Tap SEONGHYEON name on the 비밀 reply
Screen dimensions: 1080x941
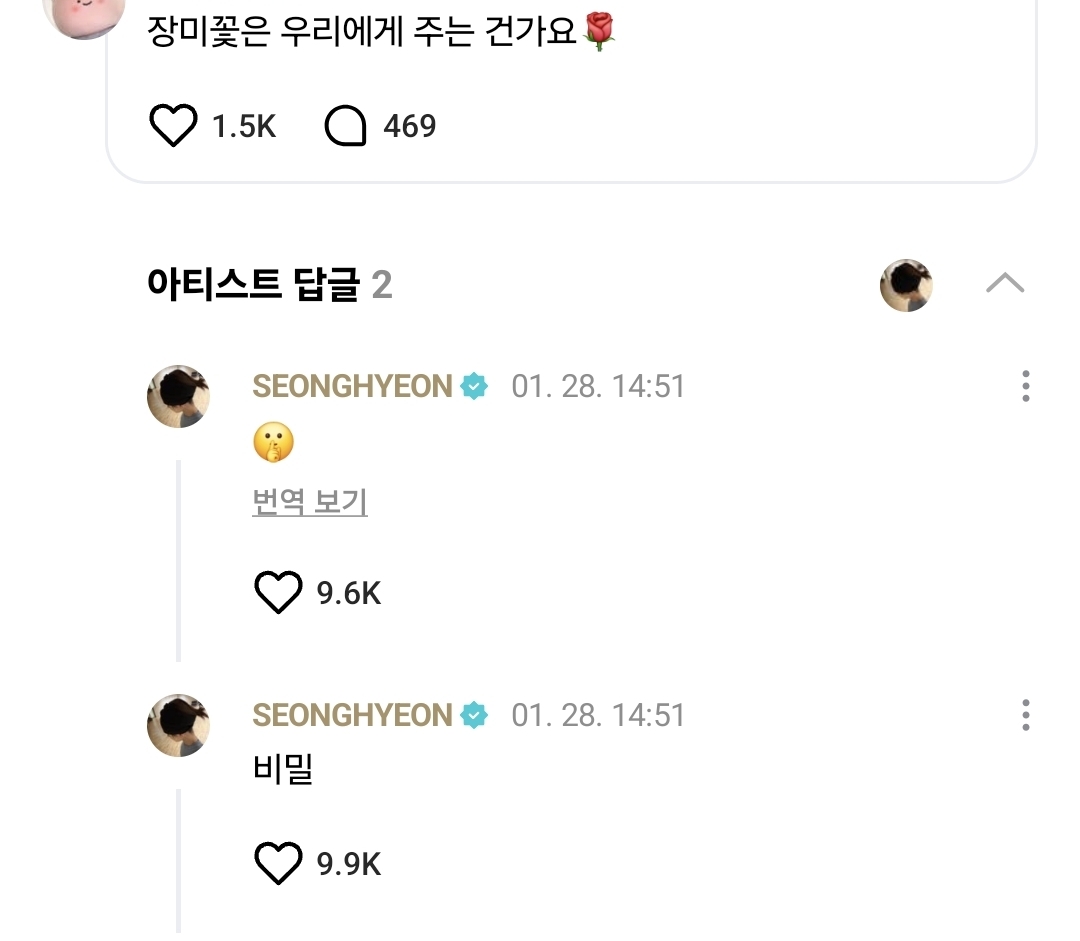click(352, 715)
